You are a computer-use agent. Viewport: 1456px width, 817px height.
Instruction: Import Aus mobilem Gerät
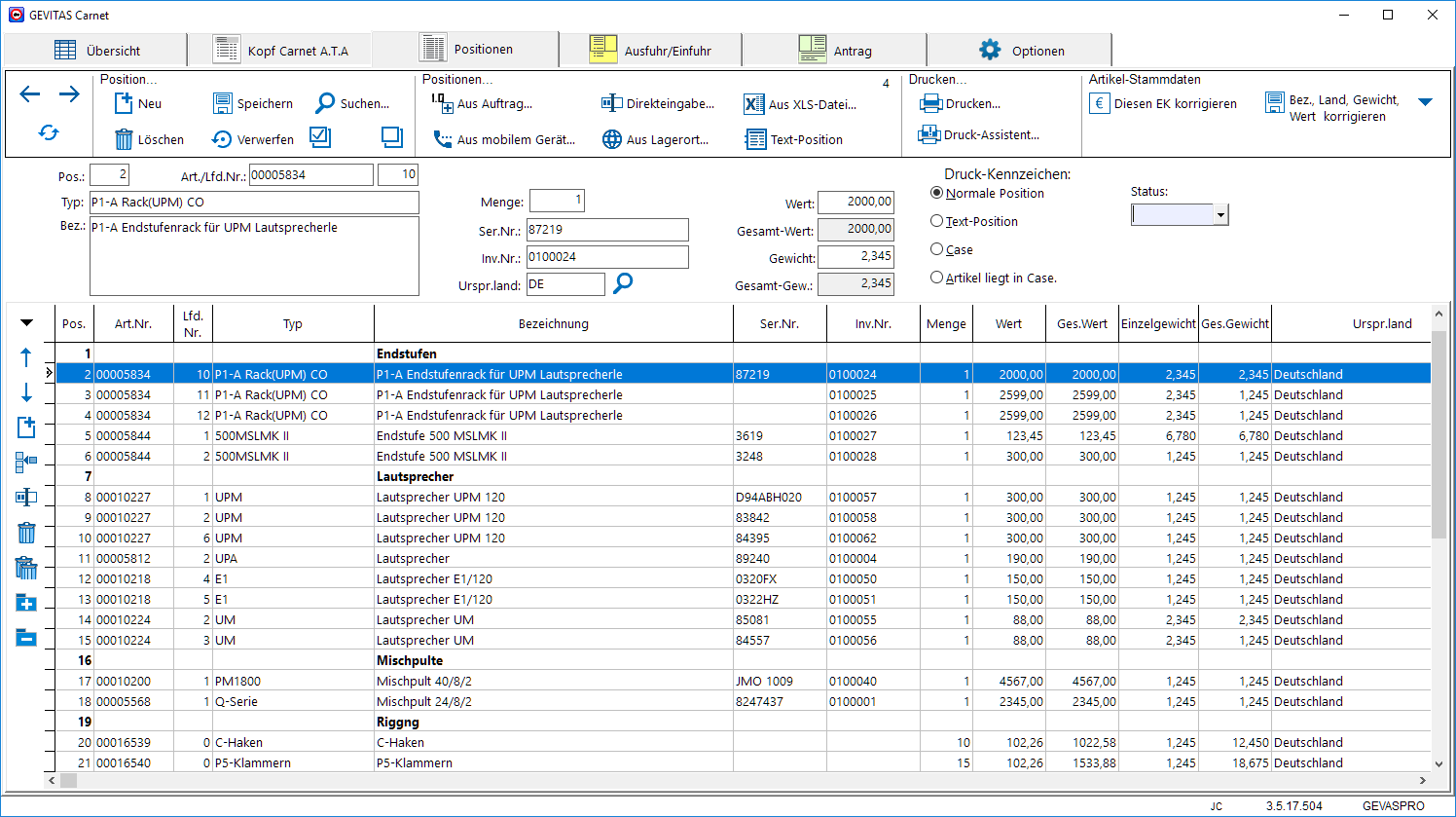tap(503, 139)
